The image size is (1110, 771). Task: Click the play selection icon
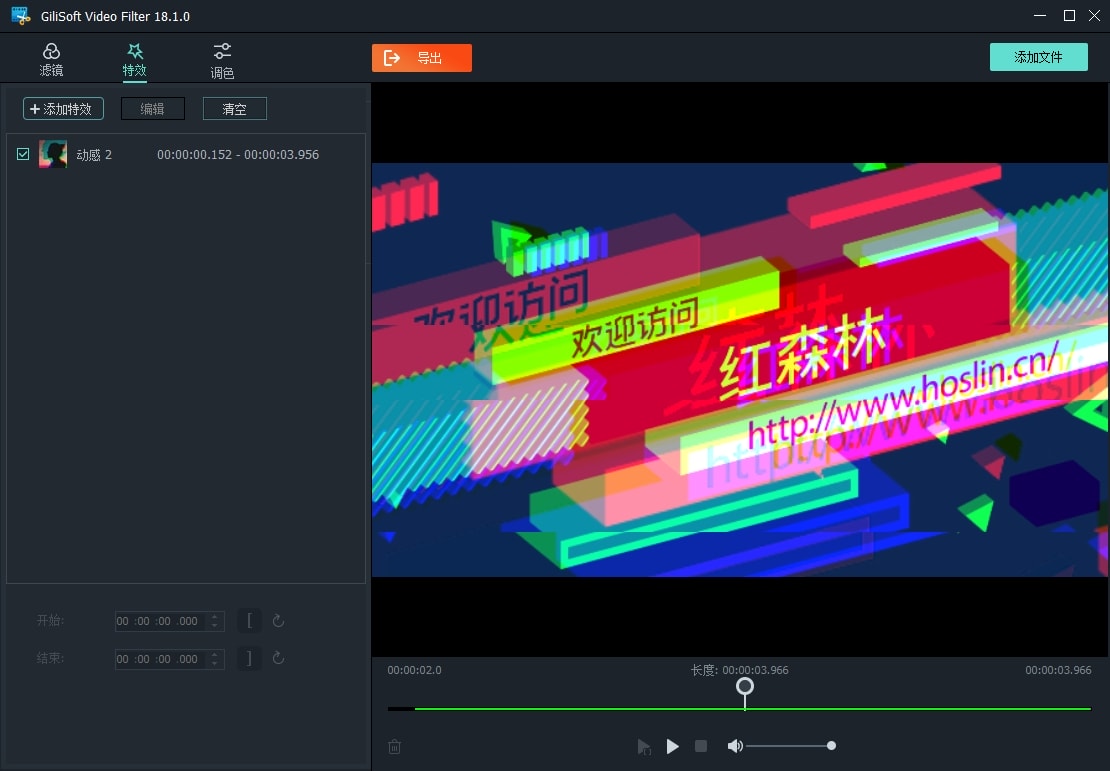pyautogui.click(x=643, y=746)
